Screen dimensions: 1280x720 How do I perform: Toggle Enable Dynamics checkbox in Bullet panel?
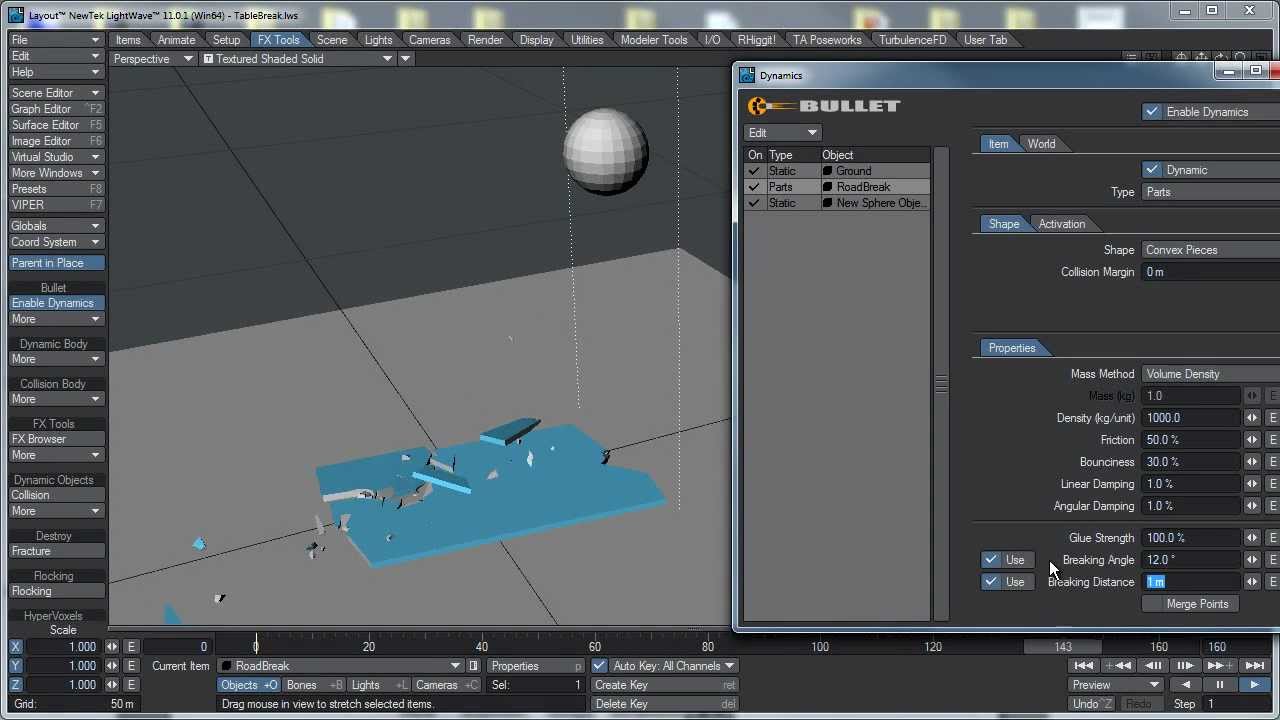[1152, 112]
